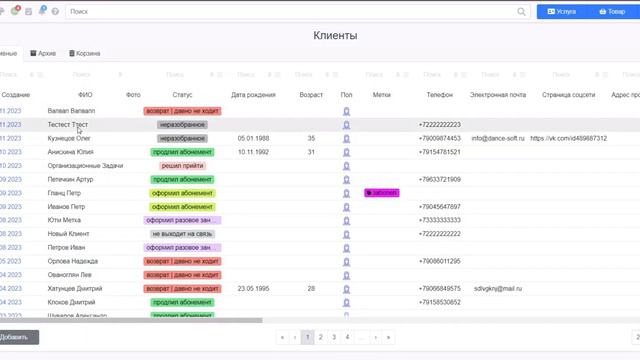Open client Кузнецов Олег
The width and height of the screenshot is (640, 360).
click(69, 138)
